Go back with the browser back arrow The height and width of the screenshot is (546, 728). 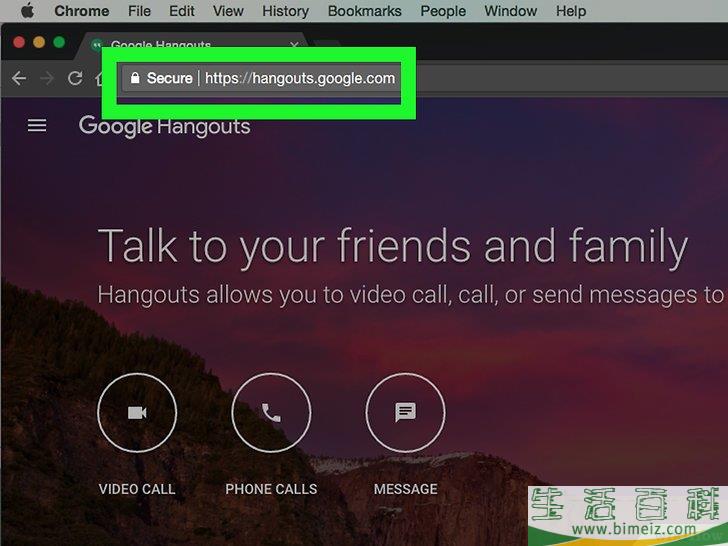pos(19,78)
